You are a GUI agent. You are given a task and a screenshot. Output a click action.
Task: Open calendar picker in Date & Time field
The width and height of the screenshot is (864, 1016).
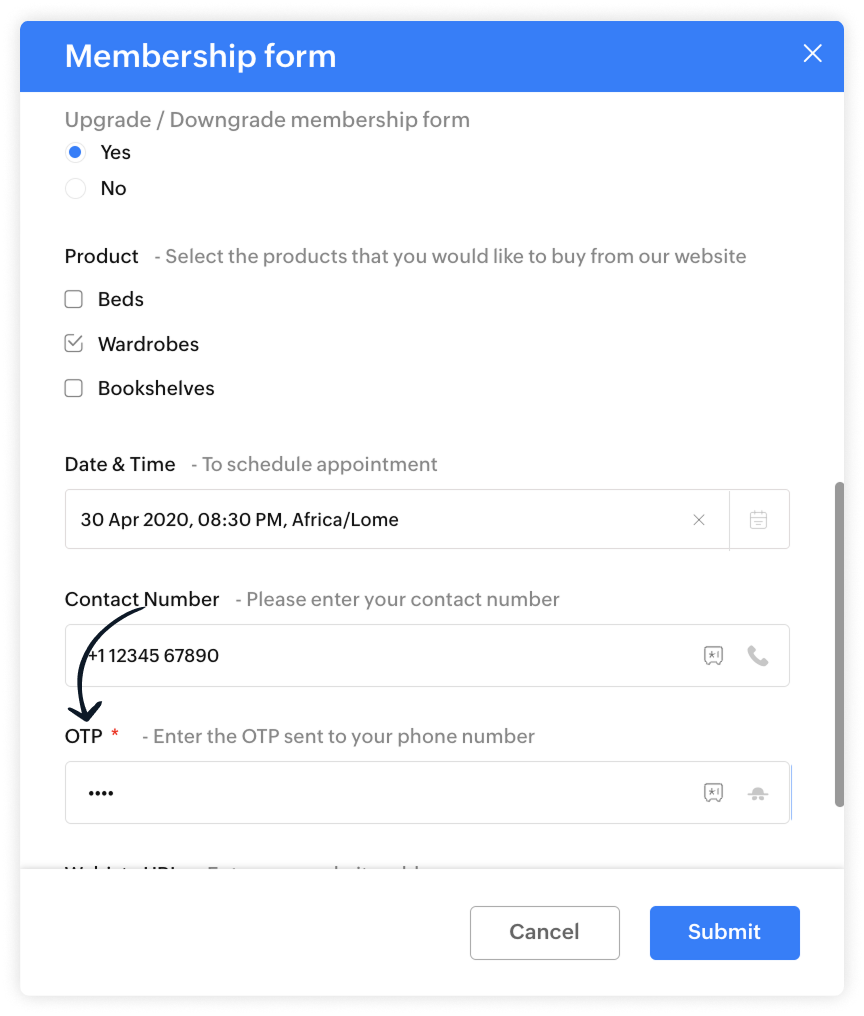click(x=758, y=520)
